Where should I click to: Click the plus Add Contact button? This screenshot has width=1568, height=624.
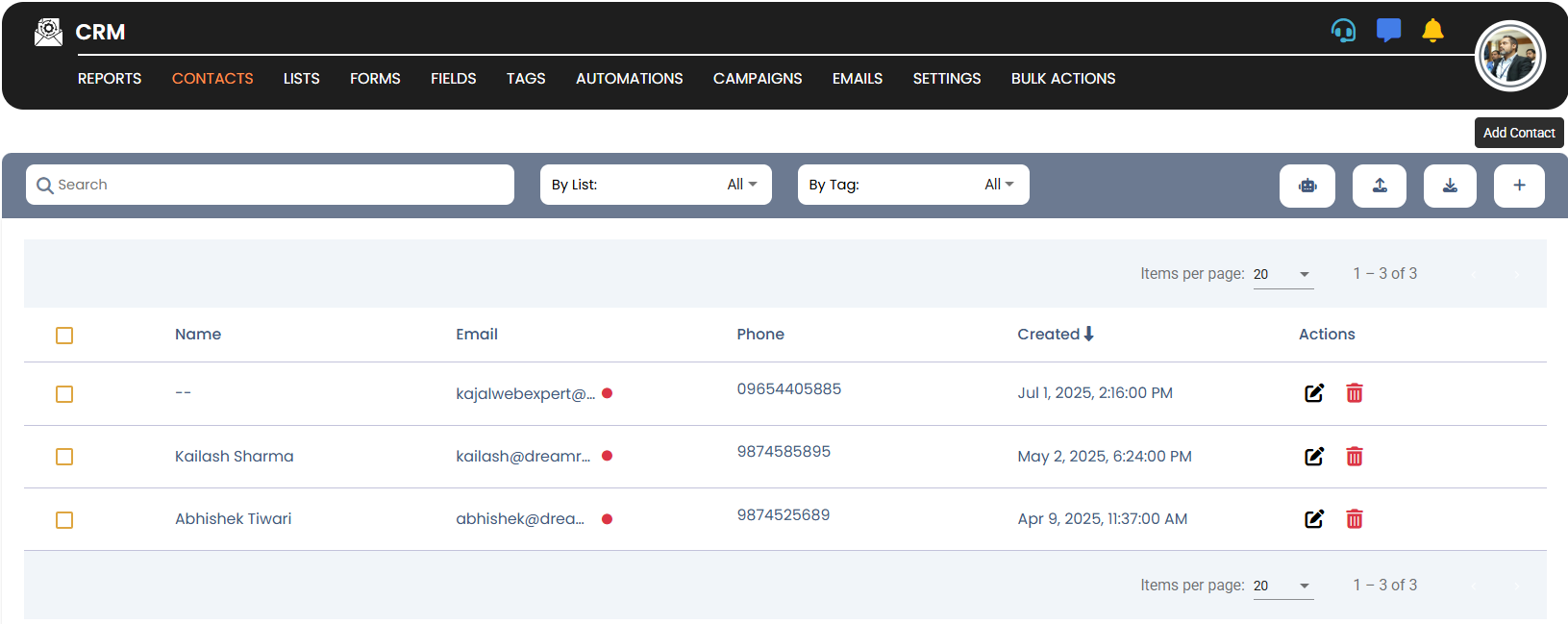point(1518,186)
